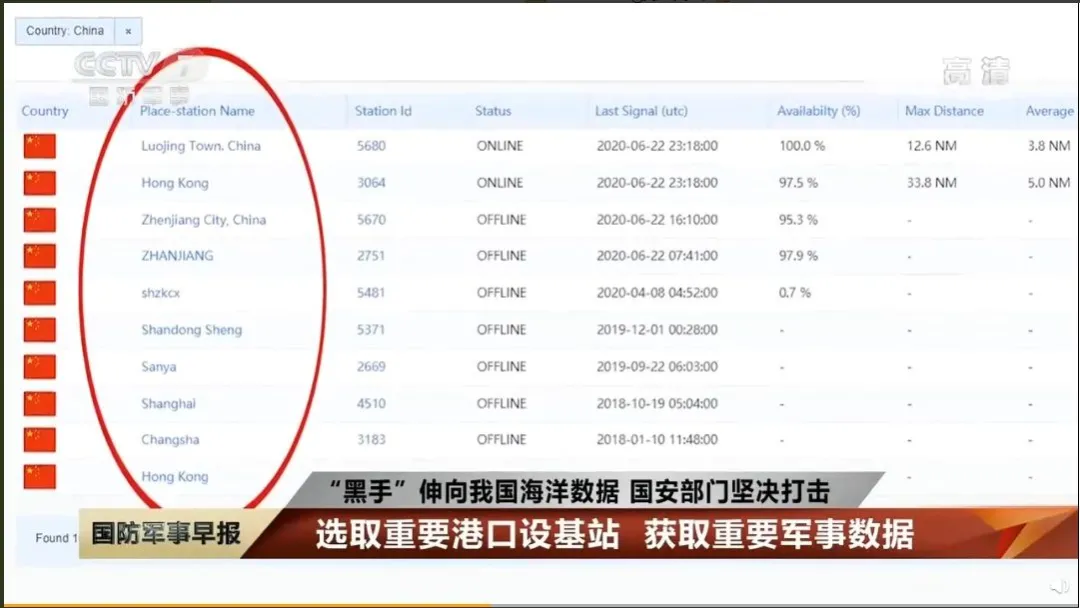This screenshot has height=608, width=1080.
Task: Select station ID 3064
Action: (371, 183)
